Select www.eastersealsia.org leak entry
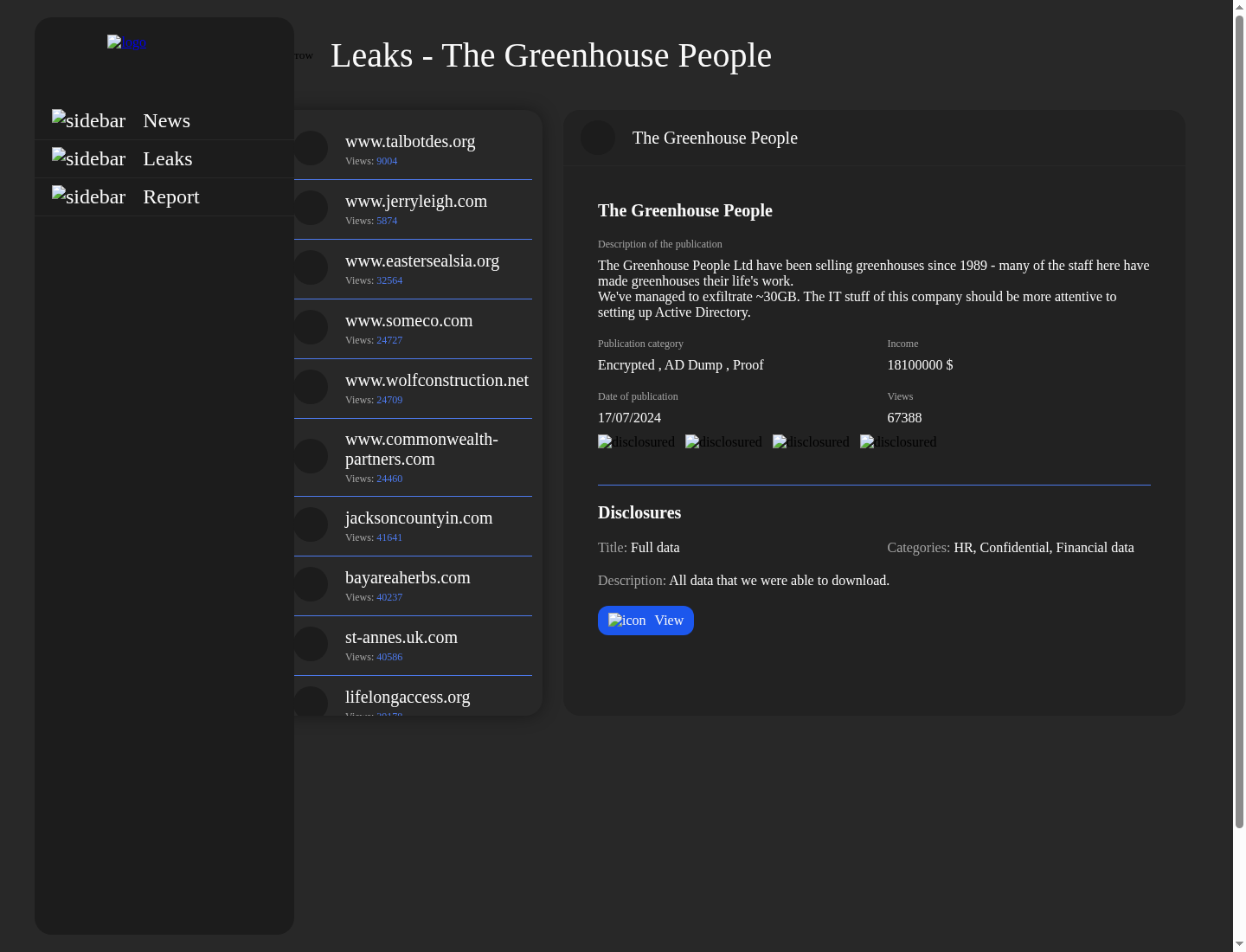Viewport: 1246px width, 952px height. (x=413, y=269)
